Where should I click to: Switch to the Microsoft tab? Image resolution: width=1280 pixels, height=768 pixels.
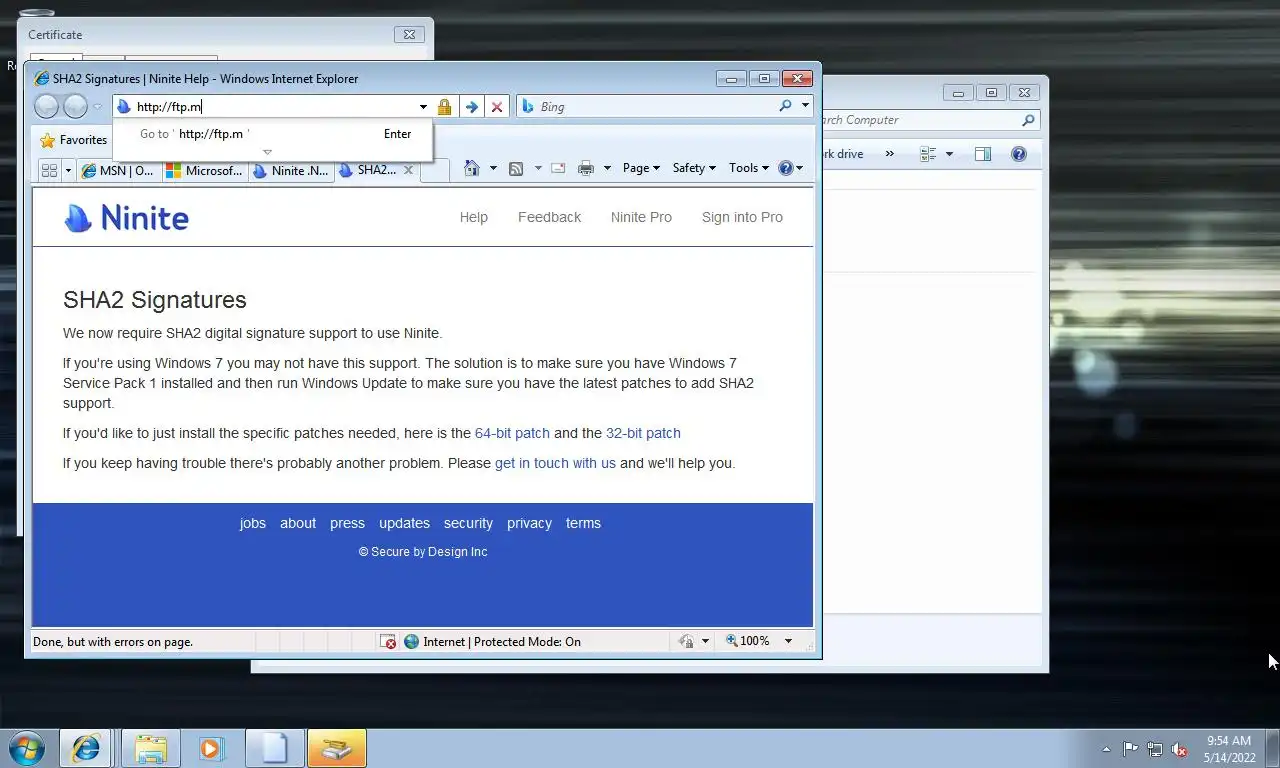[x=205, y=171]
